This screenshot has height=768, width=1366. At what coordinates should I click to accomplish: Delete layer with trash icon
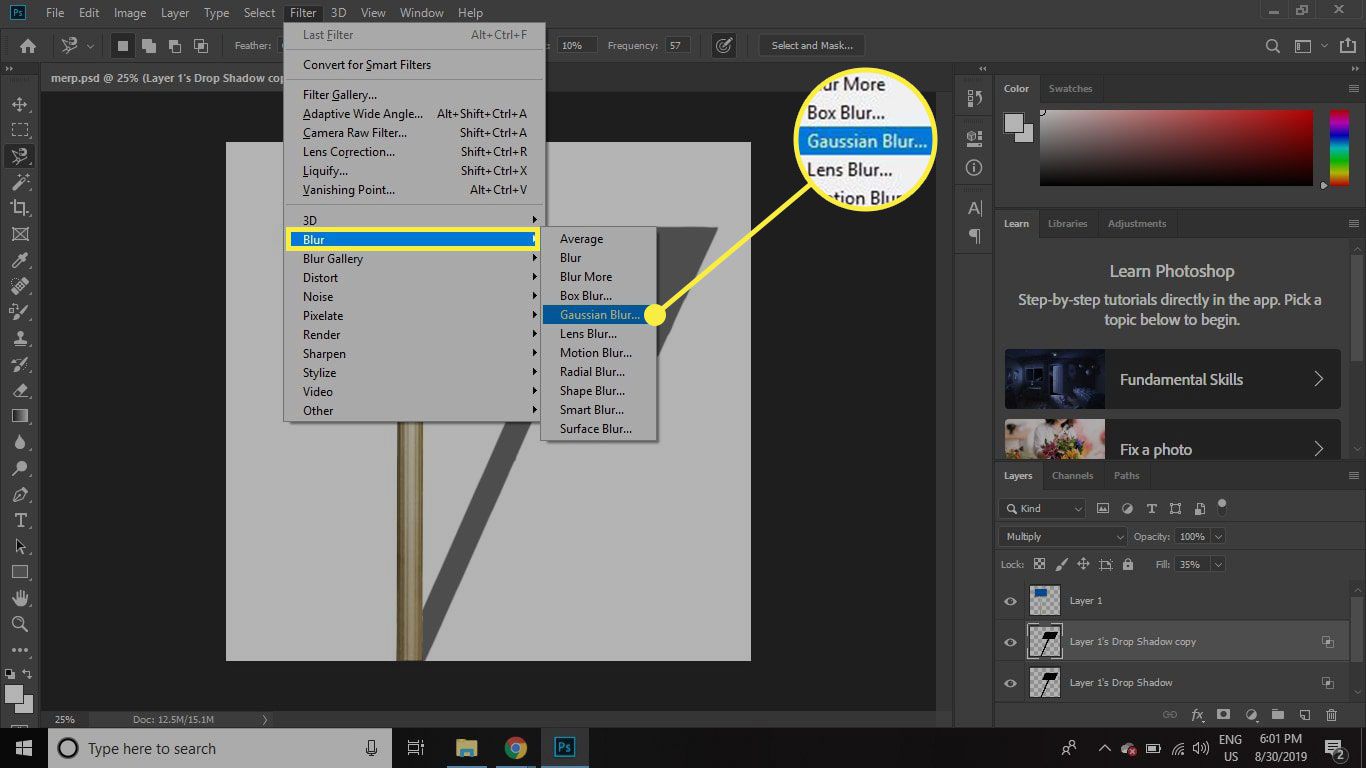click(1331, 715)
